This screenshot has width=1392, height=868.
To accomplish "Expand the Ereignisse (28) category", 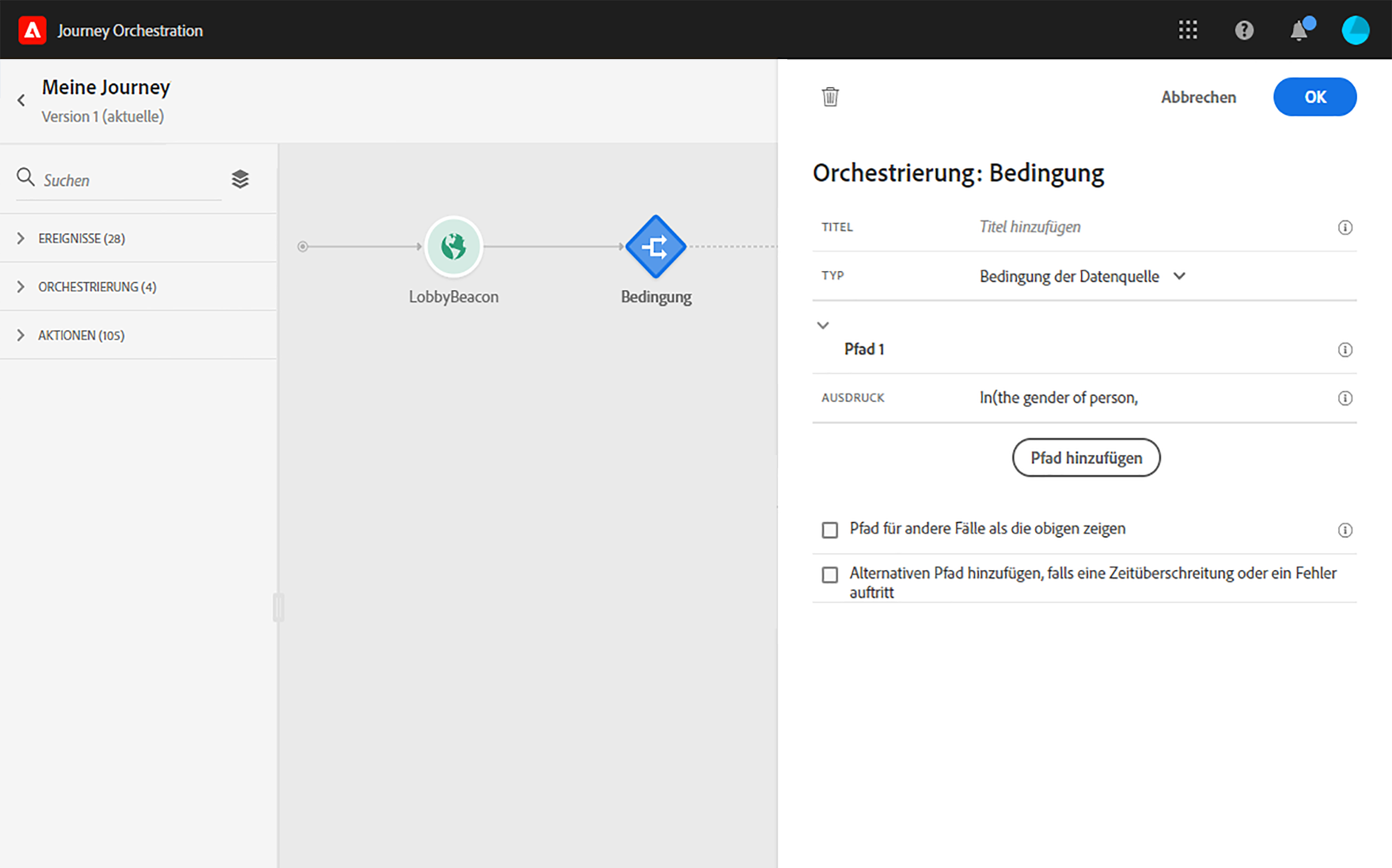I will click(21, 238).
